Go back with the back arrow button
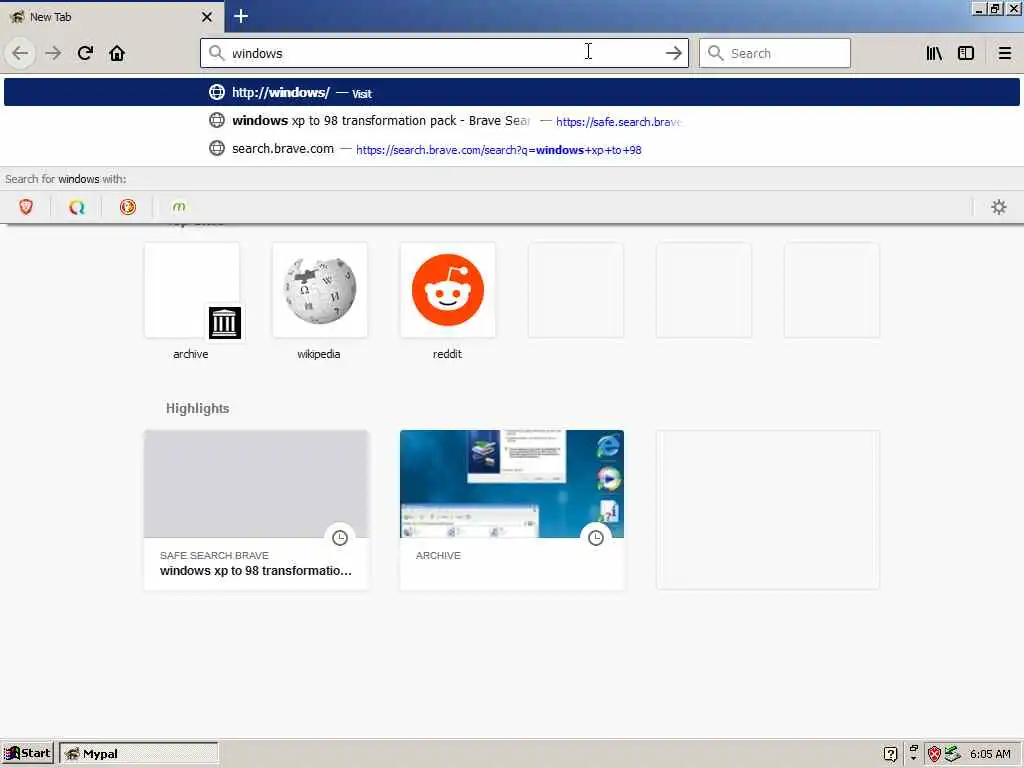This screenshot has width=1024, height=768. (20, 53)
